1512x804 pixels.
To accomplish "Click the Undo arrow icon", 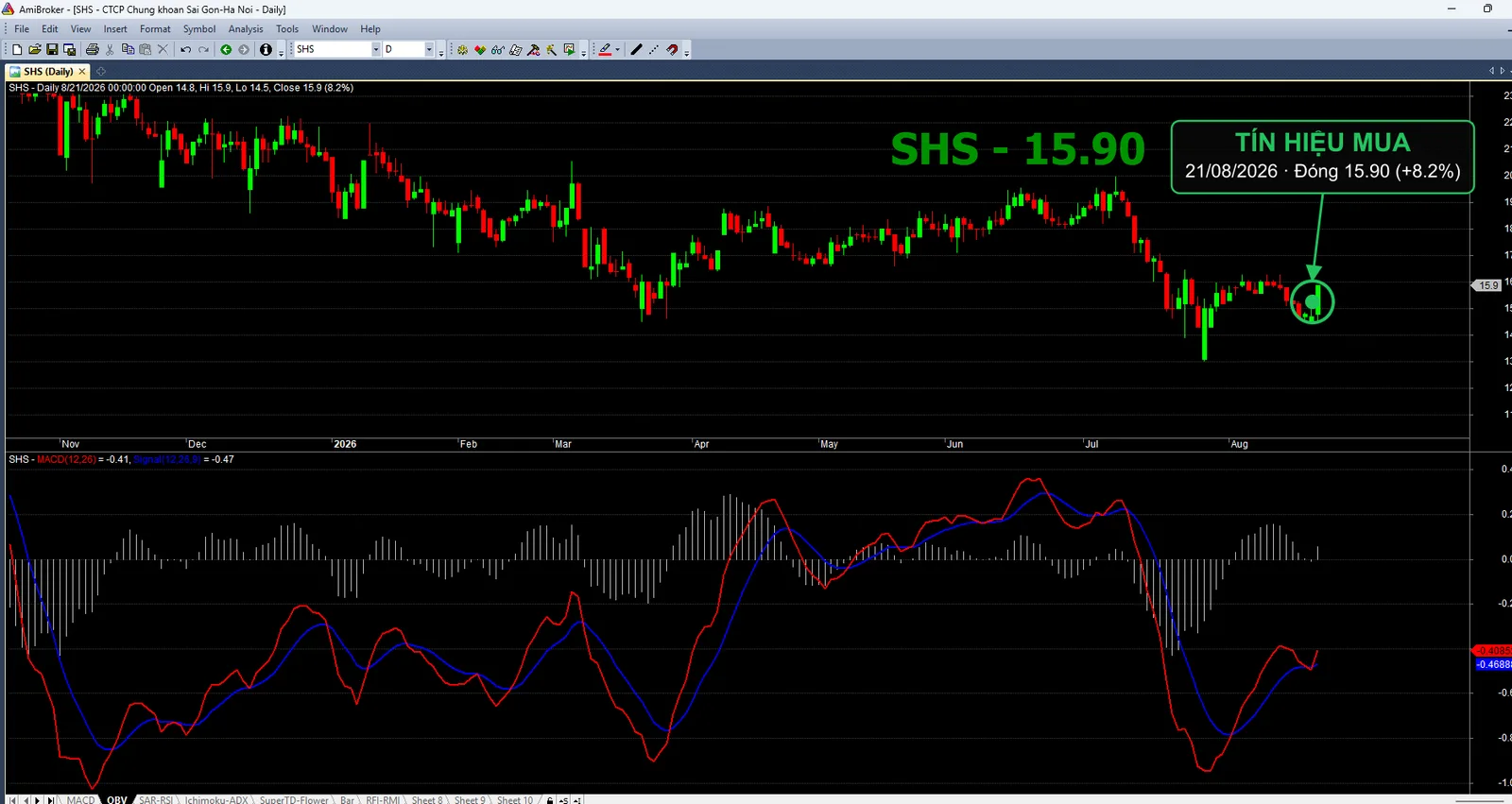I will [x=185, y=49].
